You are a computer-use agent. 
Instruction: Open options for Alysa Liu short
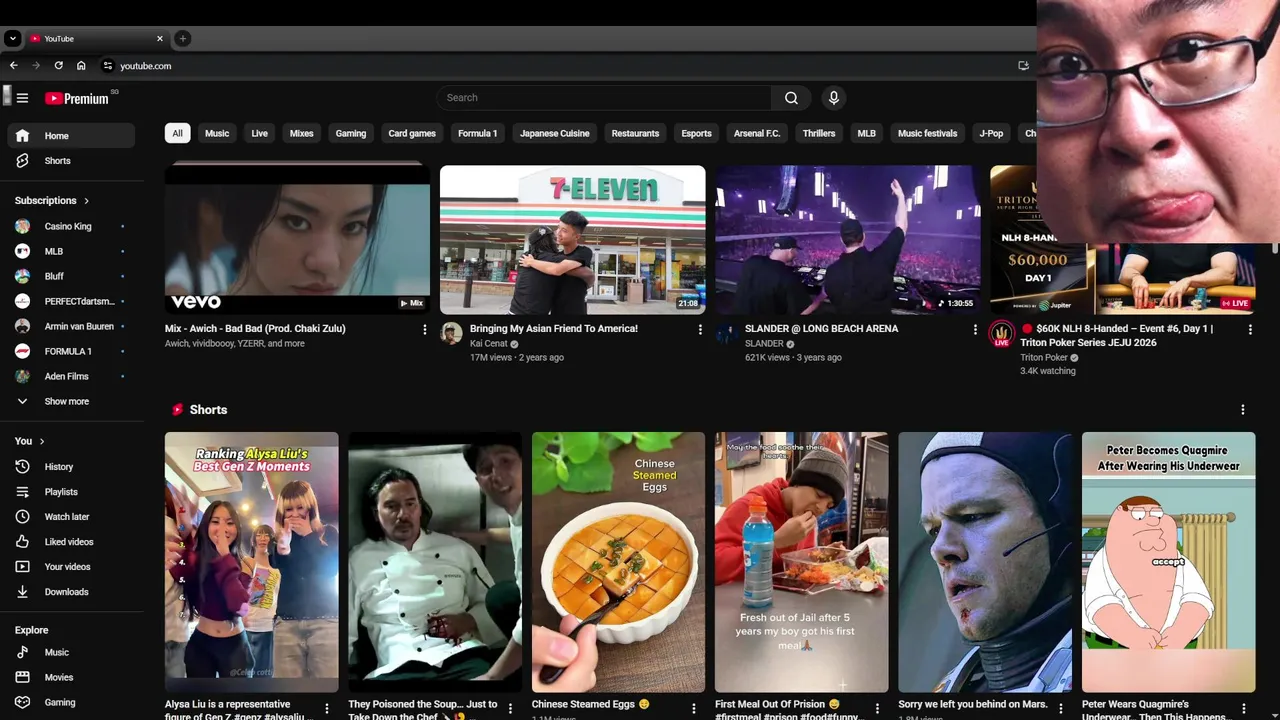pyautogui.click(x=326, y=708)
